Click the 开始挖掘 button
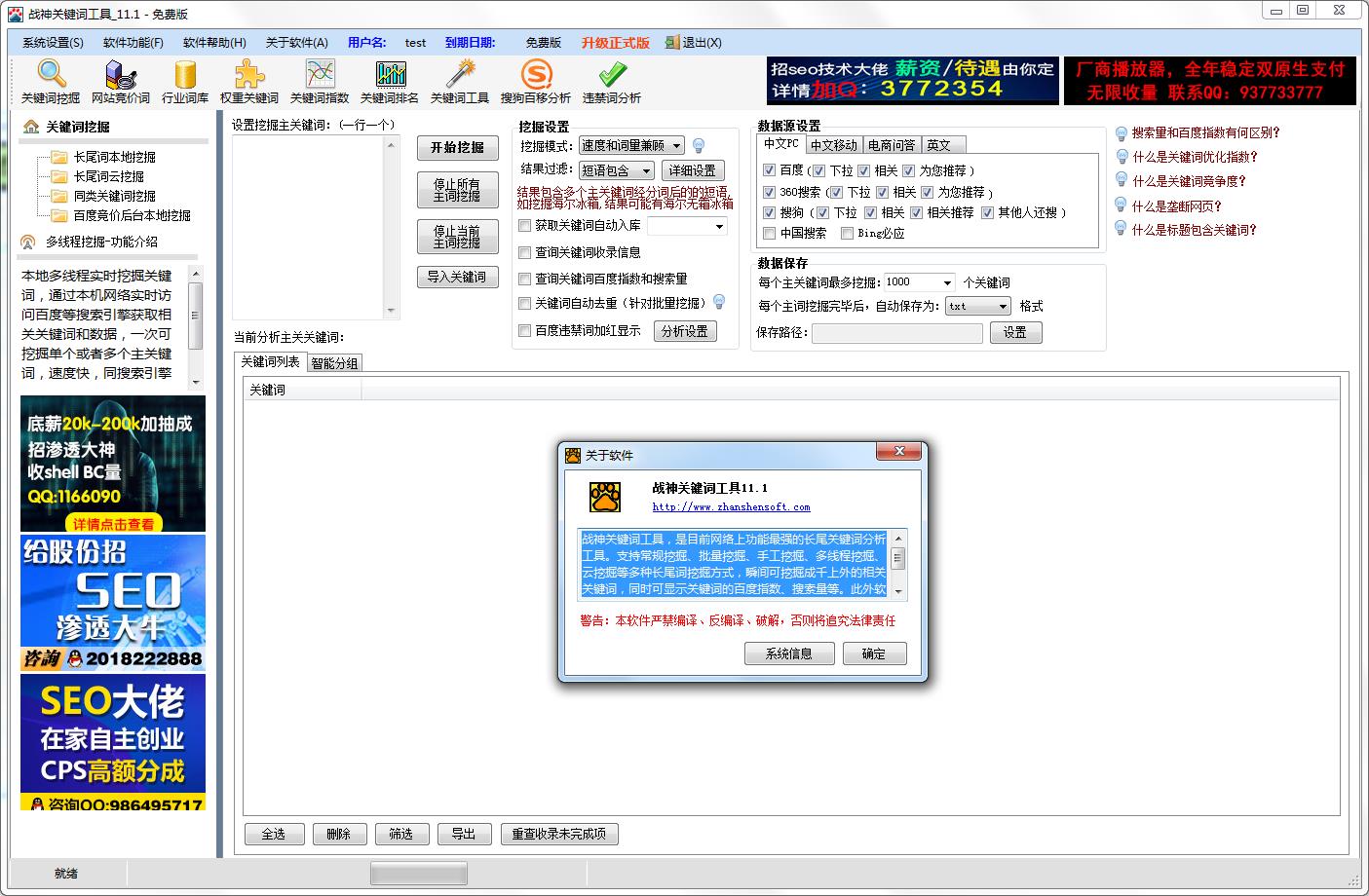The image size is (1369, 896). (x=458, y=147)
